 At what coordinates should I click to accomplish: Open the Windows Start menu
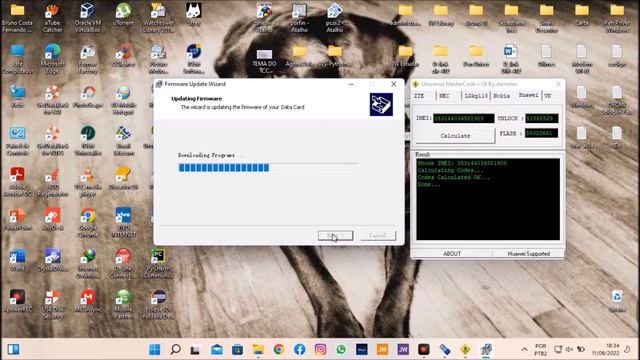pyautogui.click(x=155, y=349)
